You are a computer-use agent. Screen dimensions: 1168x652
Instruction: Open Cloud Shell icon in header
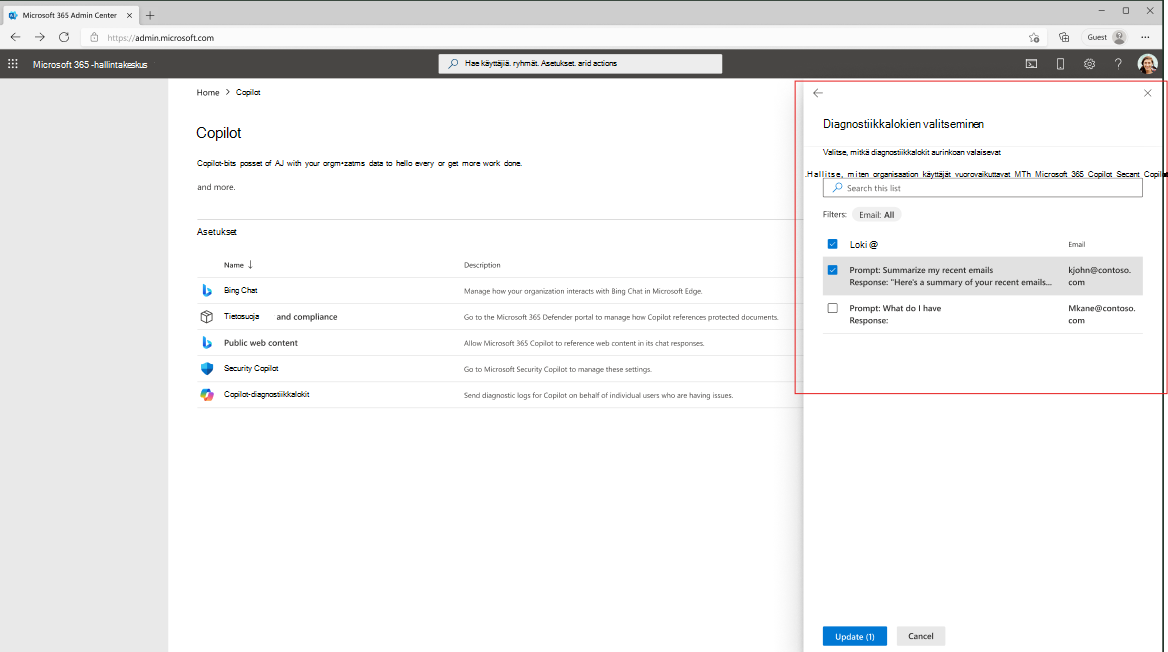(x=1031, y=64)
